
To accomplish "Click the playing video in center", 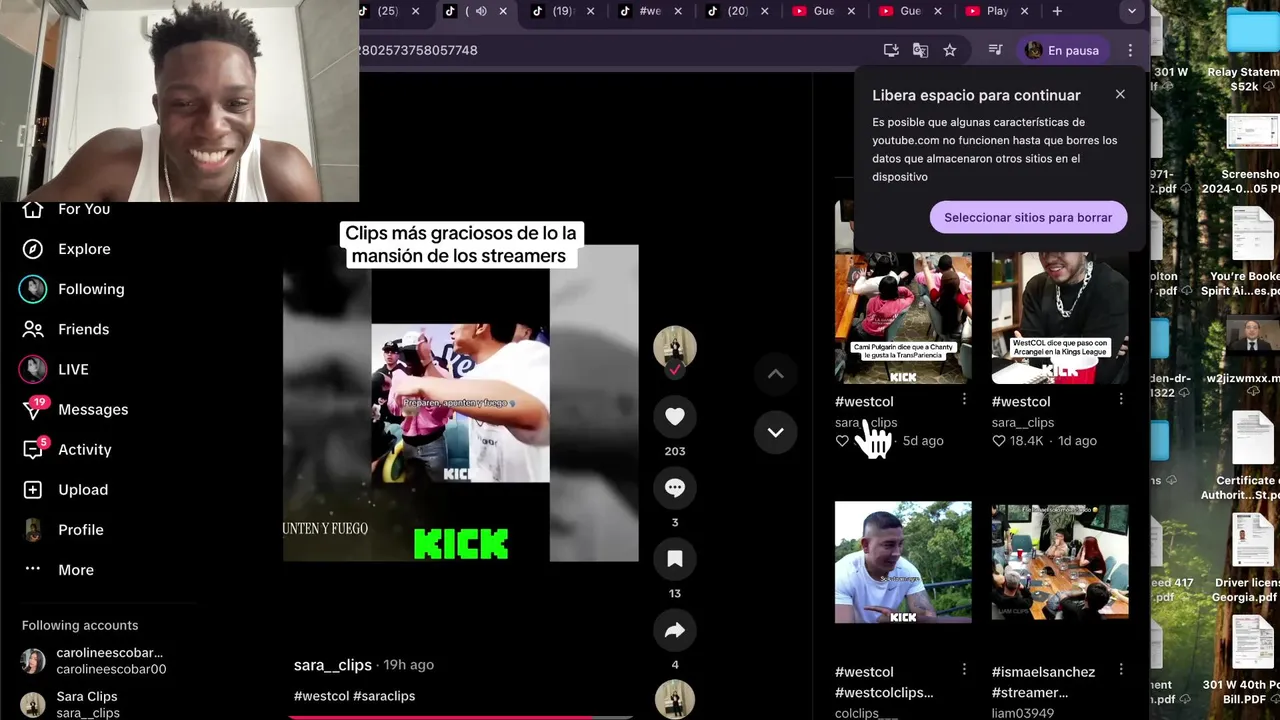I will click(x=460, y=403).
